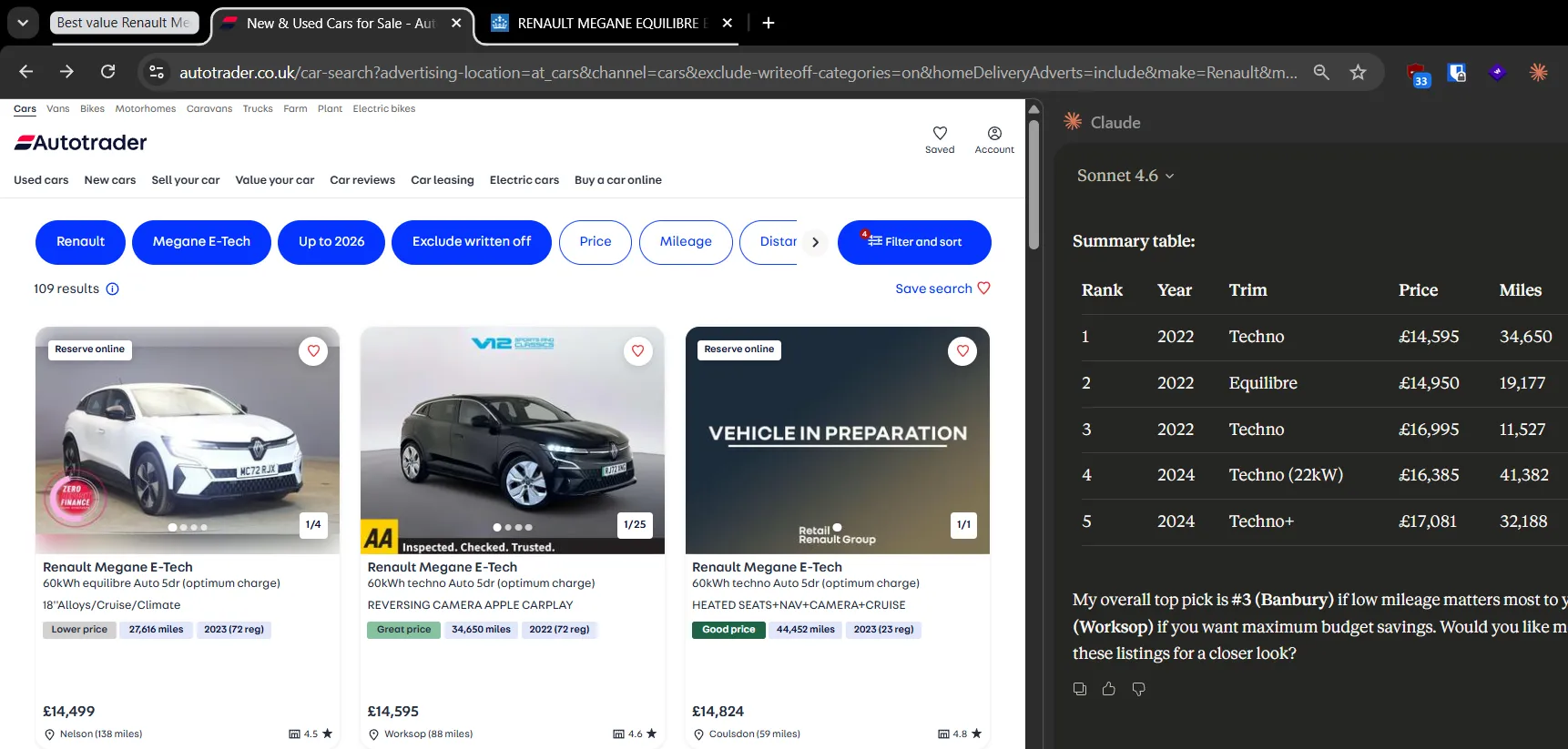Open the black Megane V12 listing photo

click(513, 440)
